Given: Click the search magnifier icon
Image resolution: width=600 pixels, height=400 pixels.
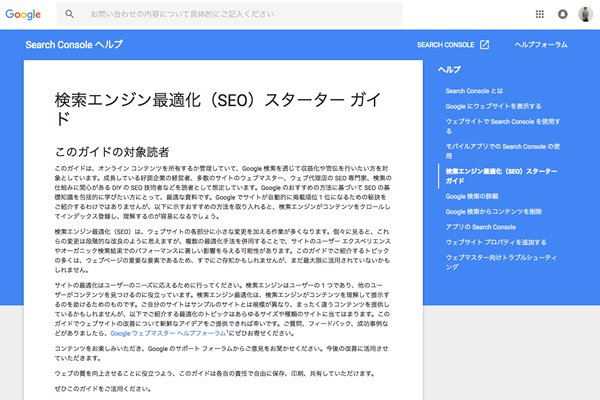Looking at the screenshot, I should pos(69,14).
